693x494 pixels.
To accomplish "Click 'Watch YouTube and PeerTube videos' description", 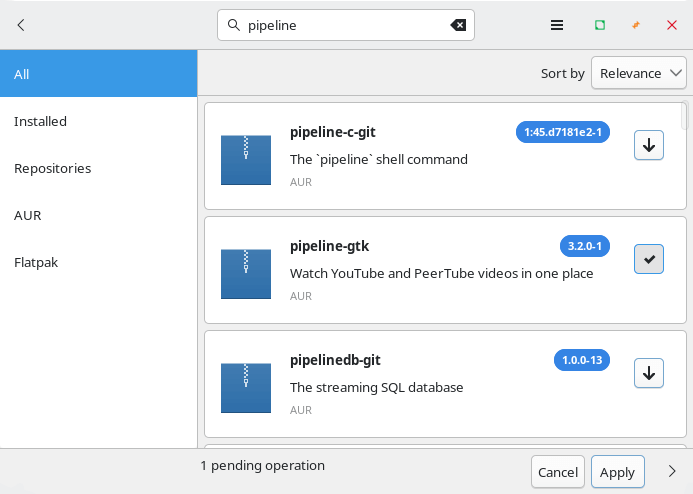I will pos(442,274).
